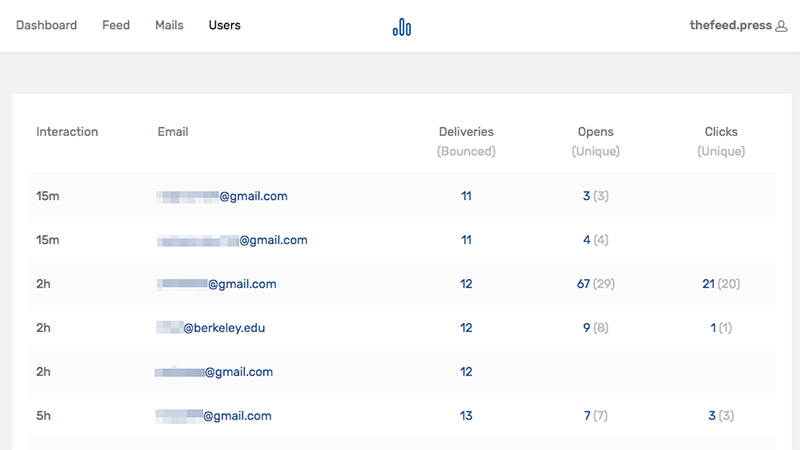Click the 7 opens count in 5h row
The height and width of the screenshot is (450, 800).
pyautogui.click(x=586, y=416)
